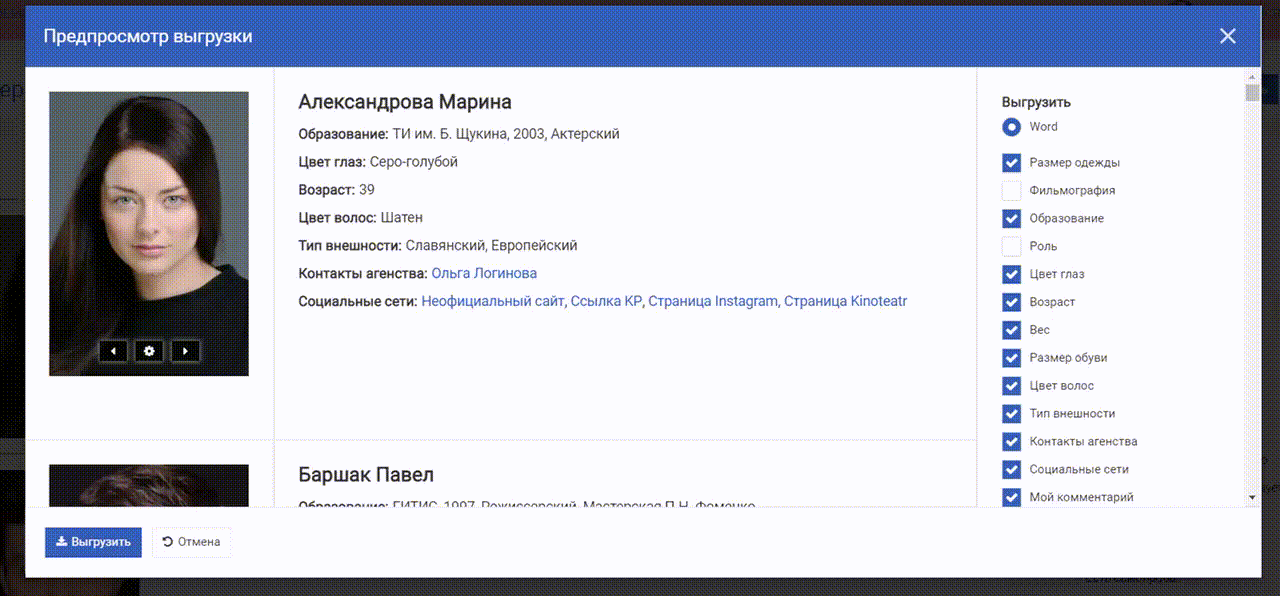The image size is (1280, 596).
Task: Click the name heading Александрова Марина
Action: [405, 102]
